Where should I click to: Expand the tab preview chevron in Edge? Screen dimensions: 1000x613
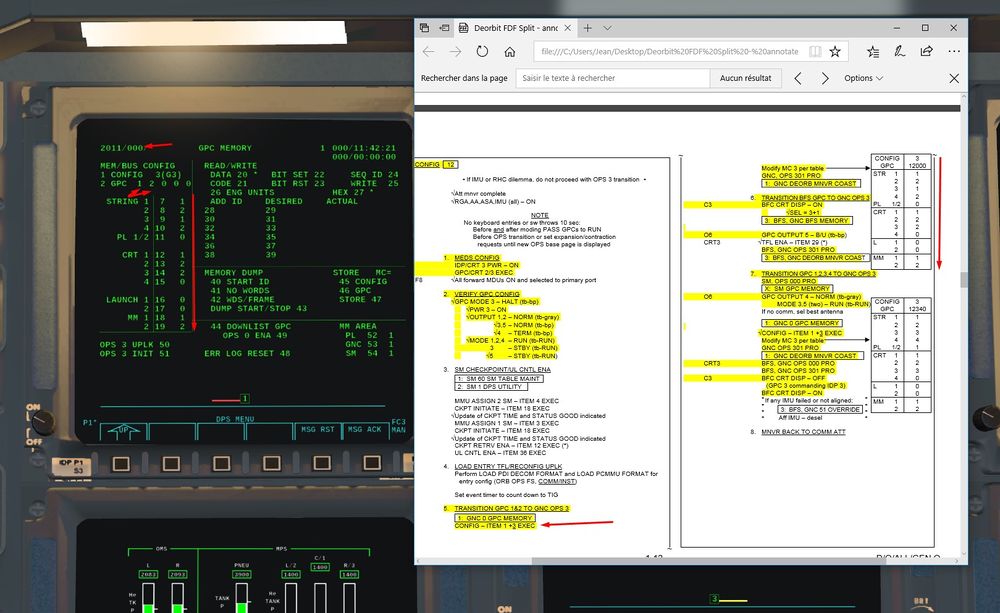coord(607,28)
